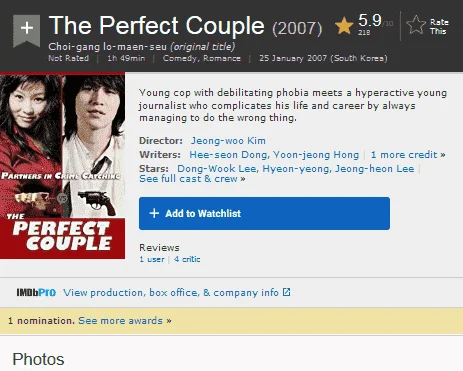Expand See full cast & crew
Screen dimensions: 463x371
tap(192, 179)
